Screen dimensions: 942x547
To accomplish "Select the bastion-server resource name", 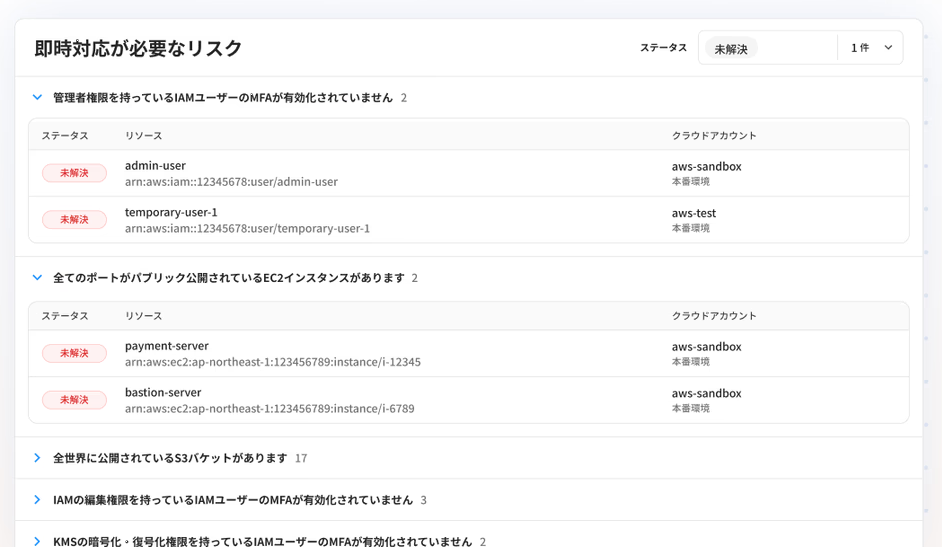I will (x=163, y=392).
